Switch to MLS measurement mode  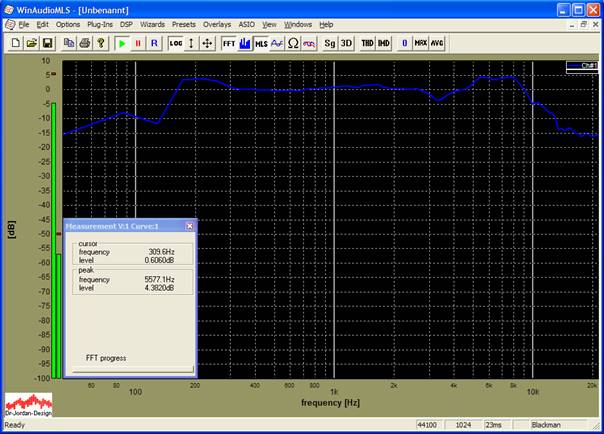point(261,44)
